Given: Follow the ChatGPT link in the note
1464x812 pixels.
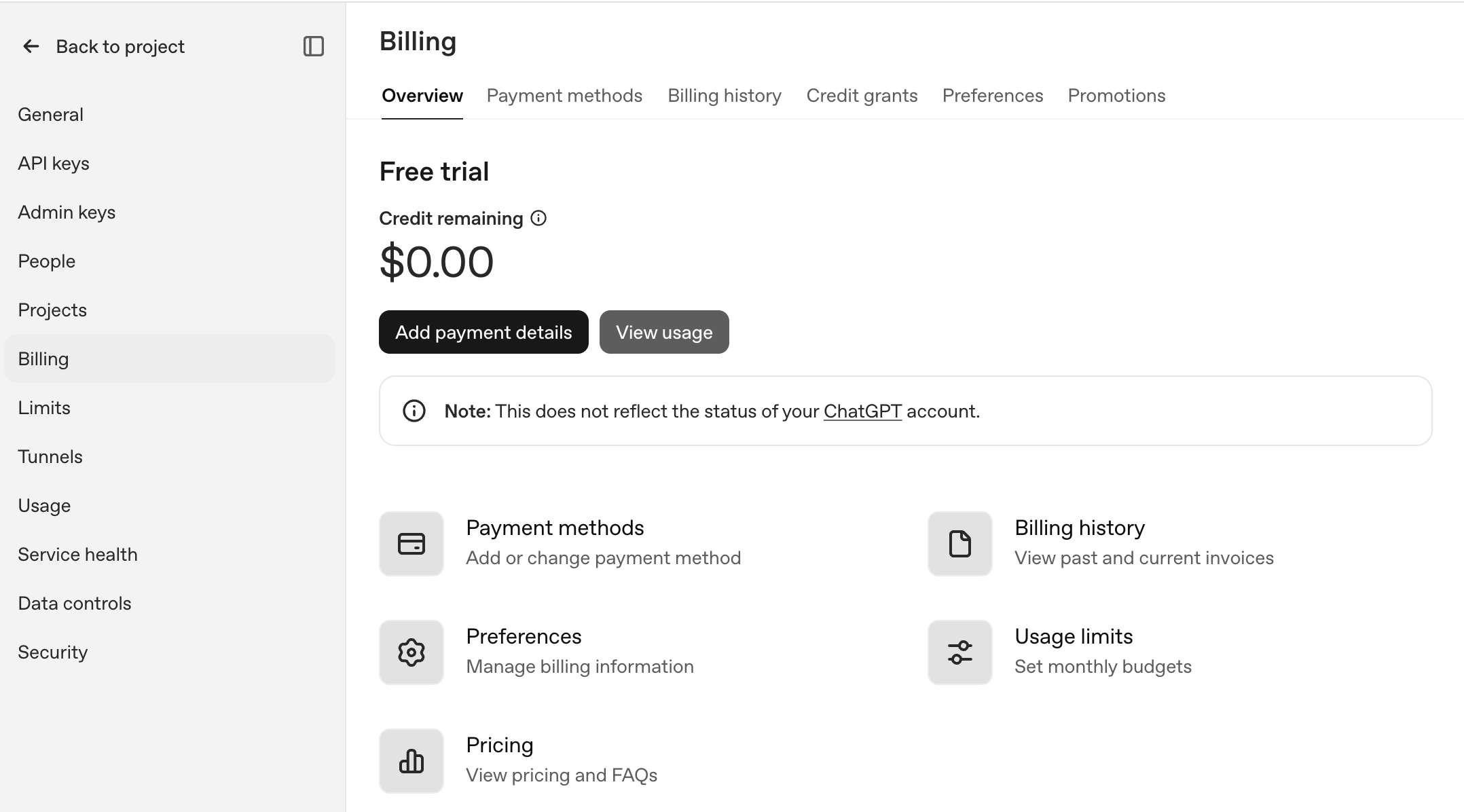Looking at the screenshot, I should click(862, 411).
